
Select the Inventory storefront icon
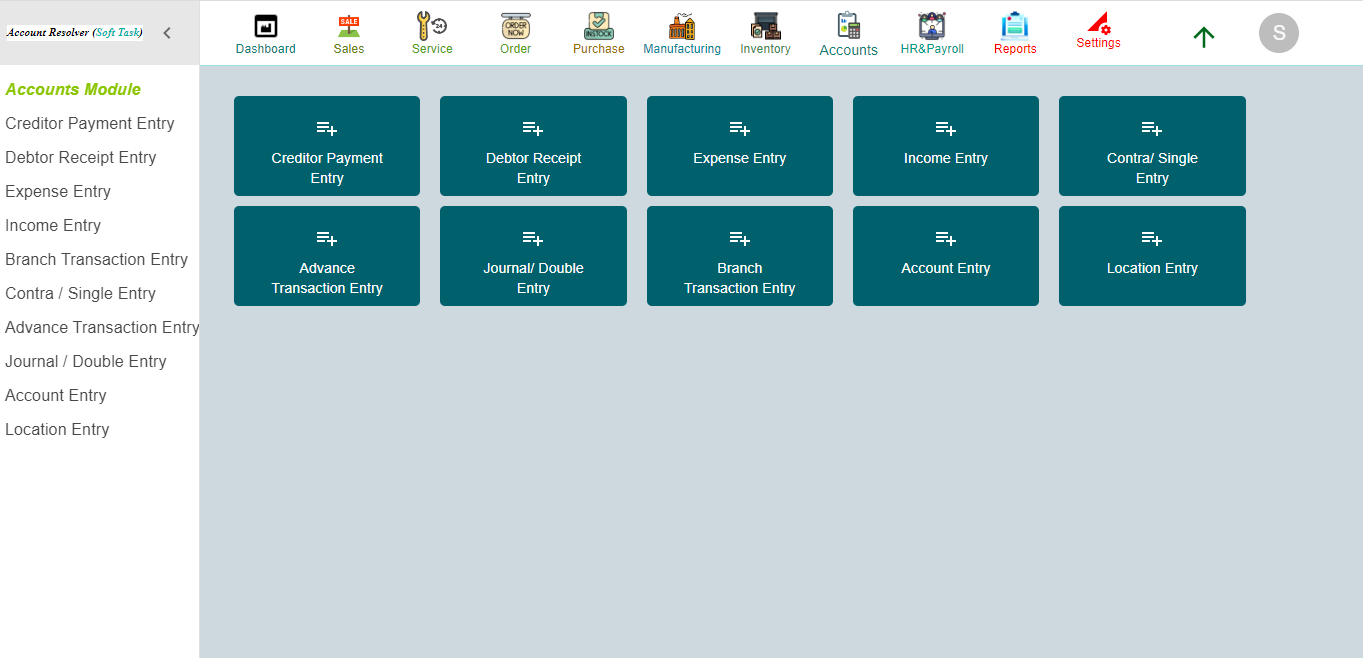point(765,32)
